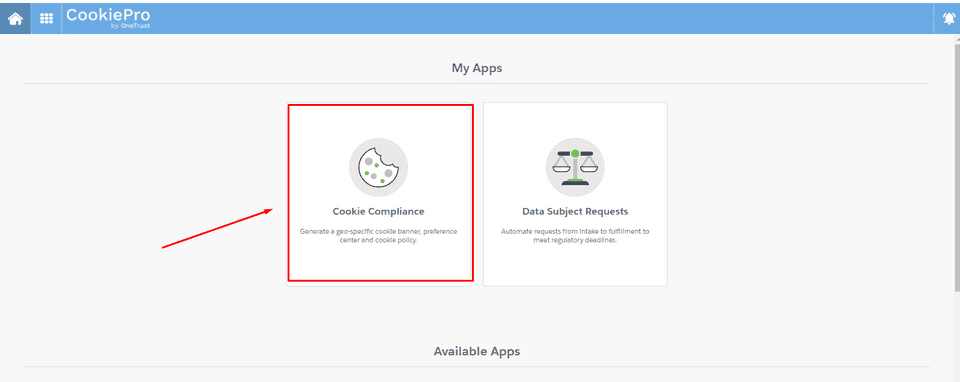
Task: Open notifications bell icon
Action: point(948,18)
